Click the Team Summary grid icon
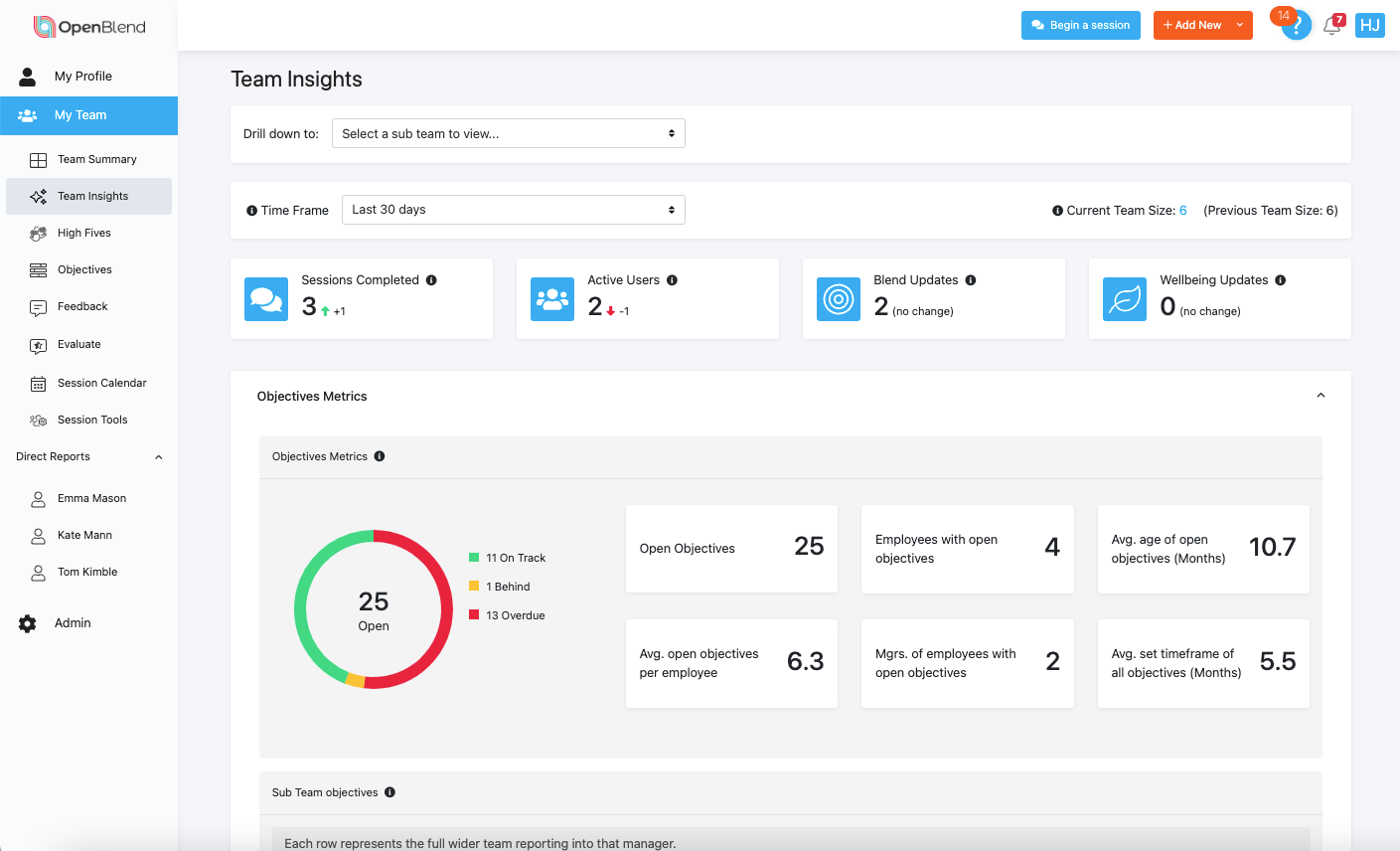This screenshot has height=851, width=1400. coord(39,160)
